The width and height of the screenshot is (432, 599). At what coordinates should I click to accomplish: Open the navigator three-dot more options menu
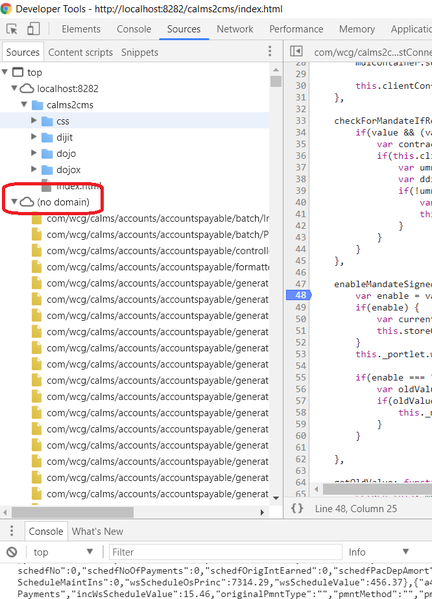coord(270,51)
